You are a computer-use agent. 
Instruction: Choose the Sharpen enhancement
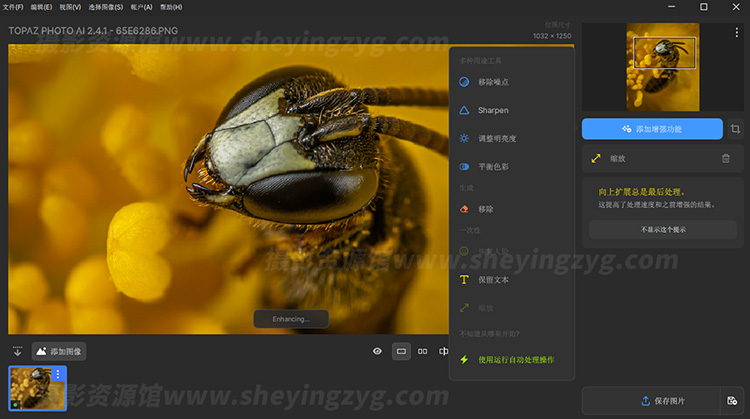point(492,110)
